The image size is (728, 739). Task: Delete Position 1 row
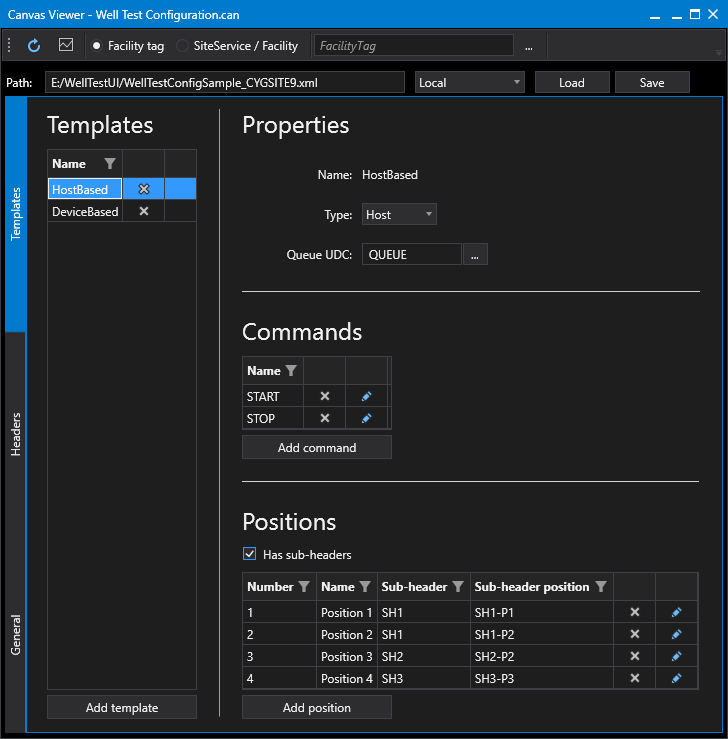click(635, 612)
